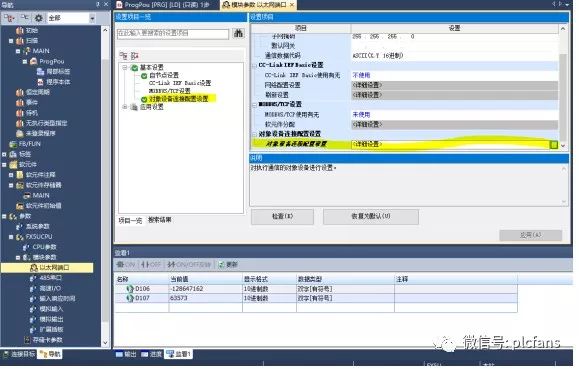This screenshot has width=579, height=369.
Task: Select 未登录程序 folder in navigation
Action: (41, 133)
